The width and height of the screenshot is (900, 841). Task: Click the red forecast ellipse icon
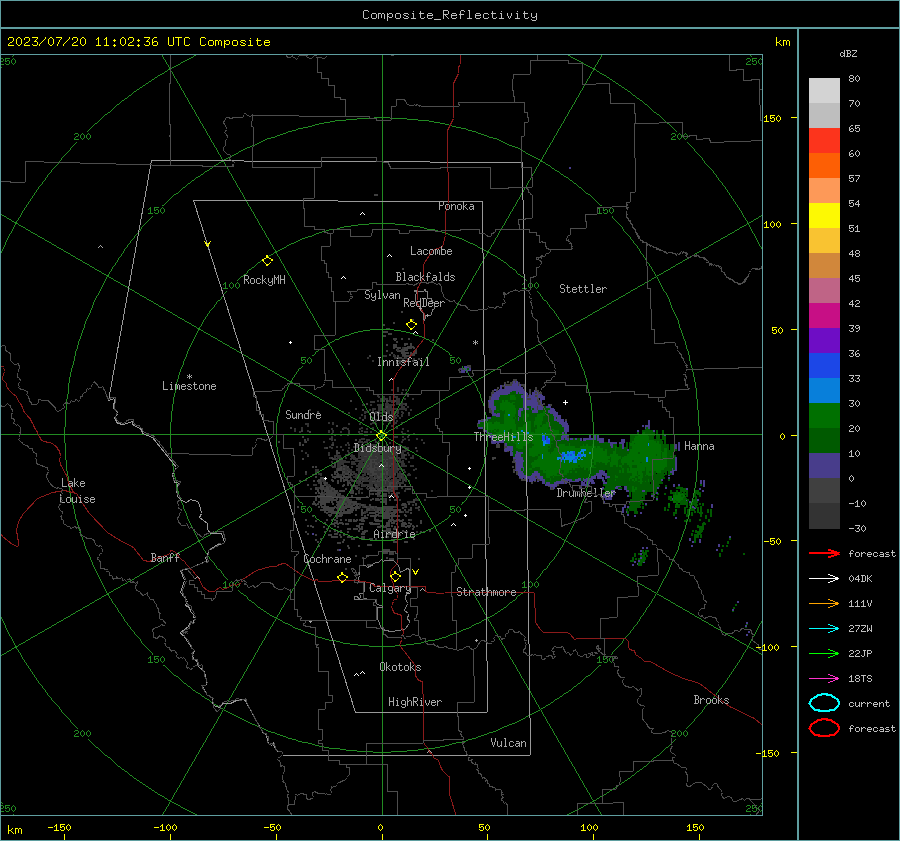pyautogui.click(x=824, y=728)
